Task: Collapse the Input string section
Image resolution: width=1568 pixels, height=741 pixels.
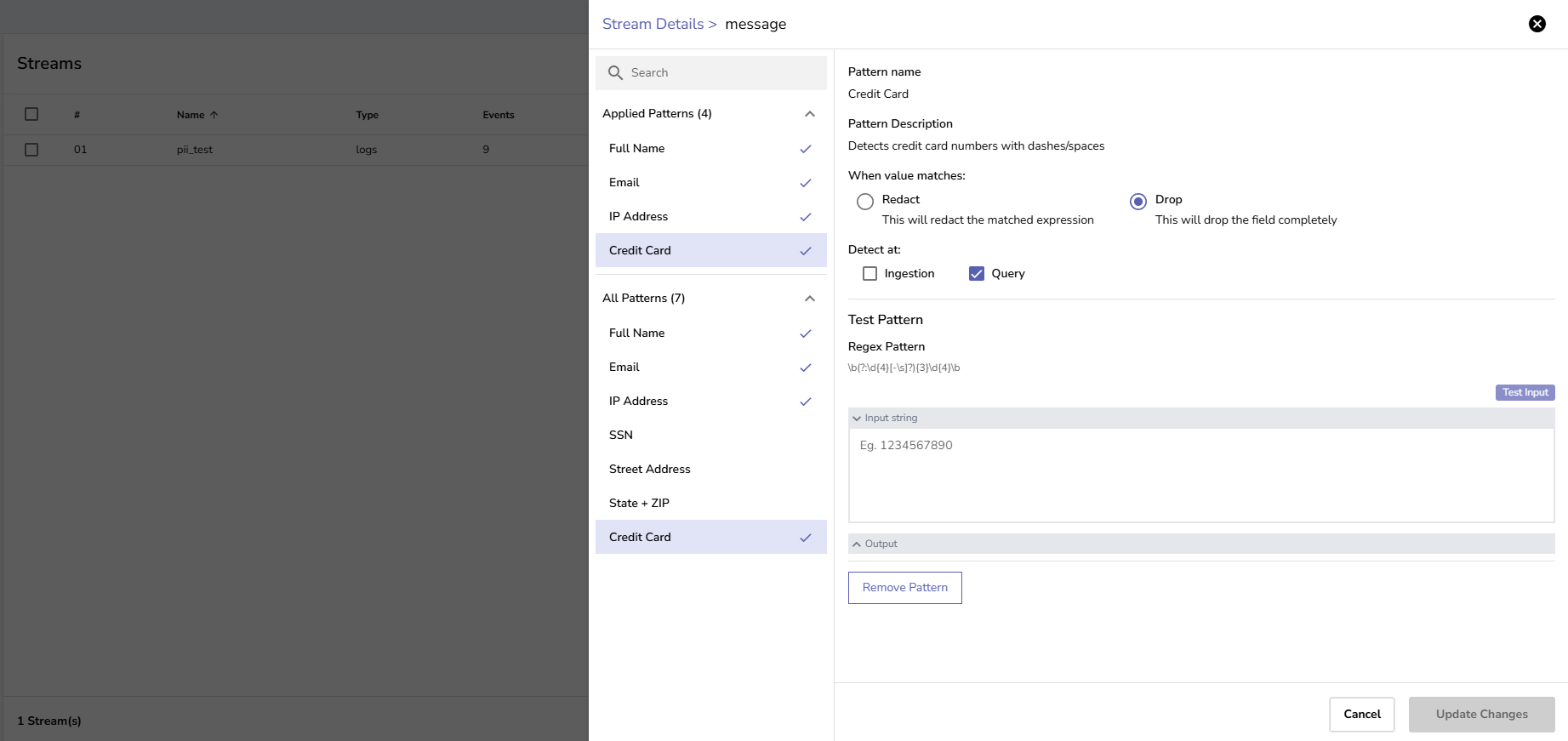Action: [x=857, y=419]
